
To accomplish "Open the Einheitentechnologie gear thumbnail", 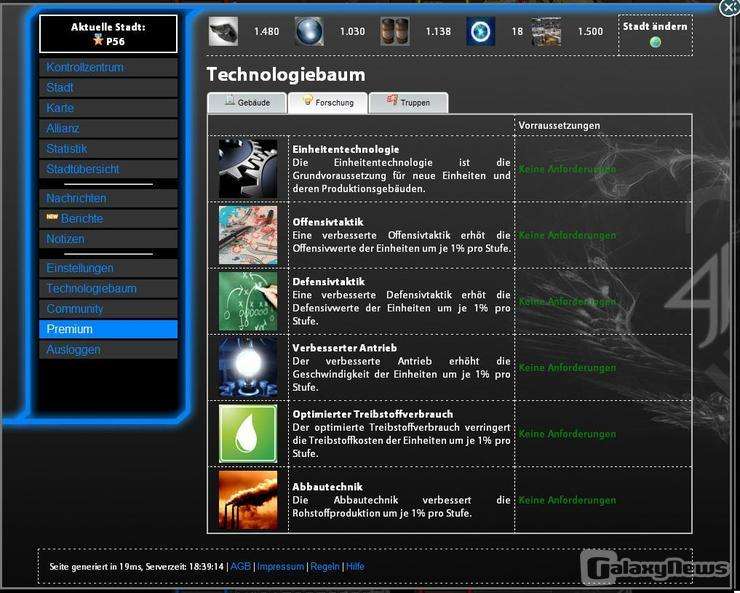I will pos(248,168).
